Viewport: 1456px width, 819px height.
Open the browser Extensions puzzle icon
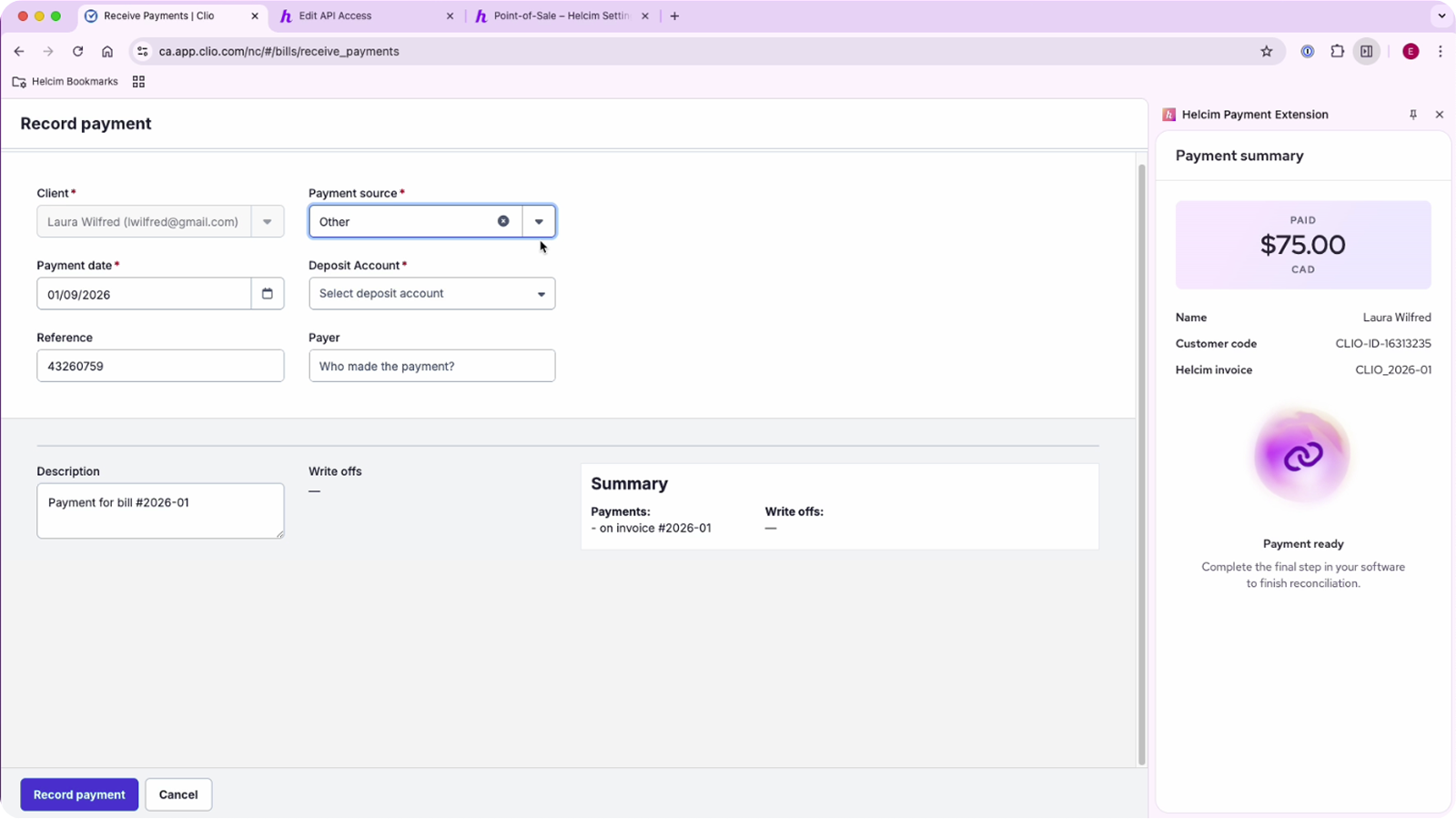[x=1337, y=52]
